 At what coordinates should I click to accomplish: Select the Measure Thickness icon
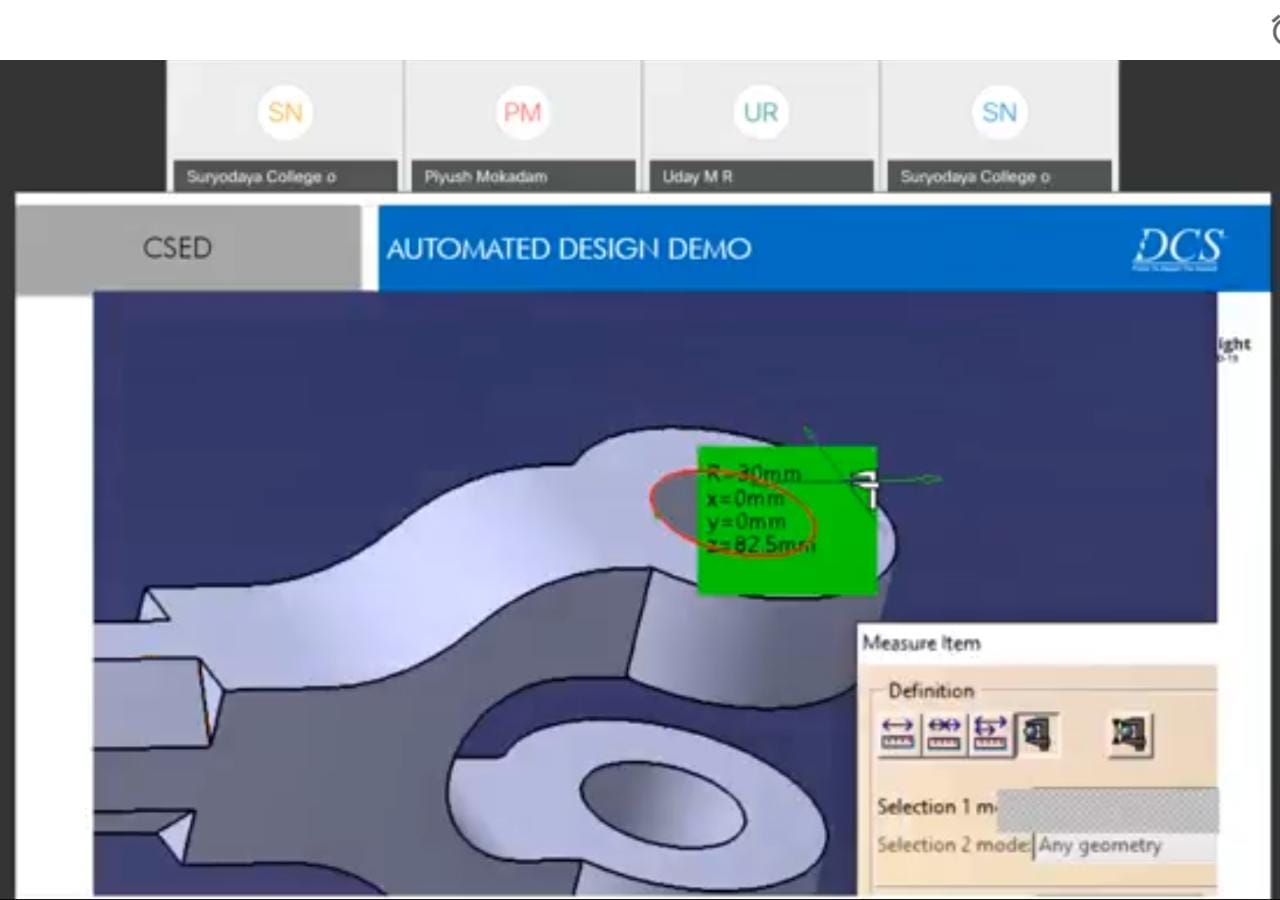(1129, 735)
